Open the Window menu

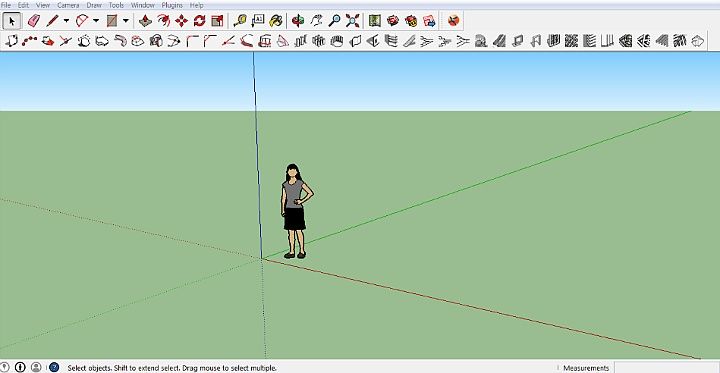pos(143,6)
